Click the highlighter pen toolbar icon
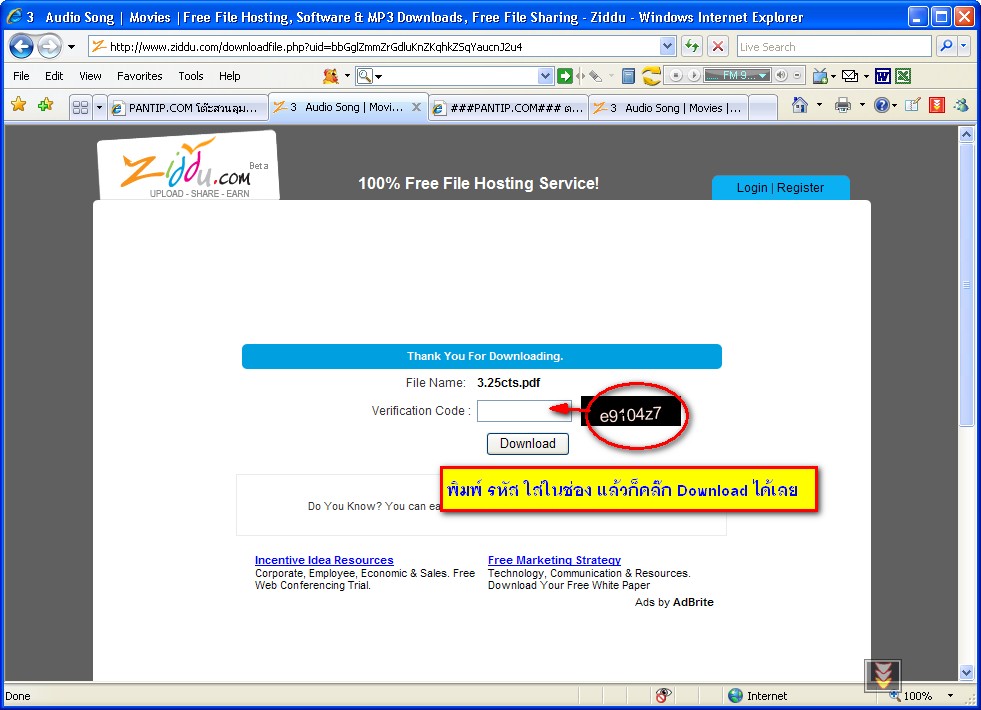The image size is (981, 710). point(596,76)
